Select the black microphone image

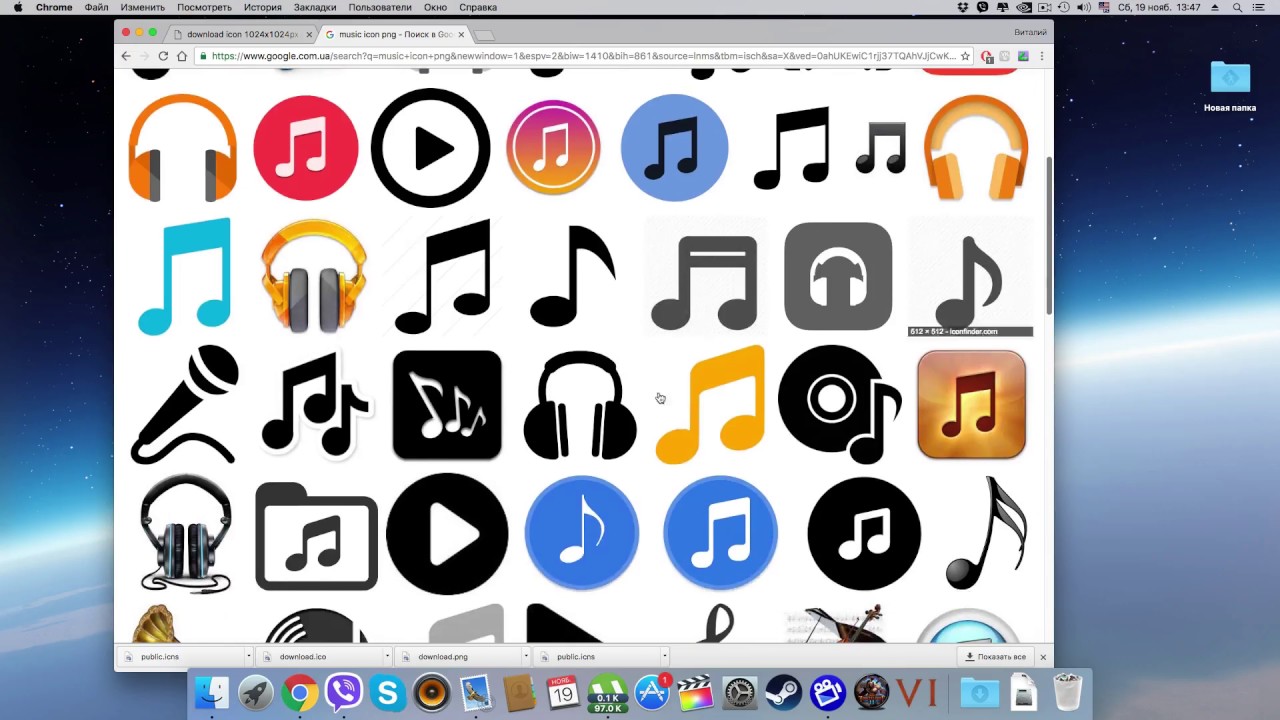185,404
